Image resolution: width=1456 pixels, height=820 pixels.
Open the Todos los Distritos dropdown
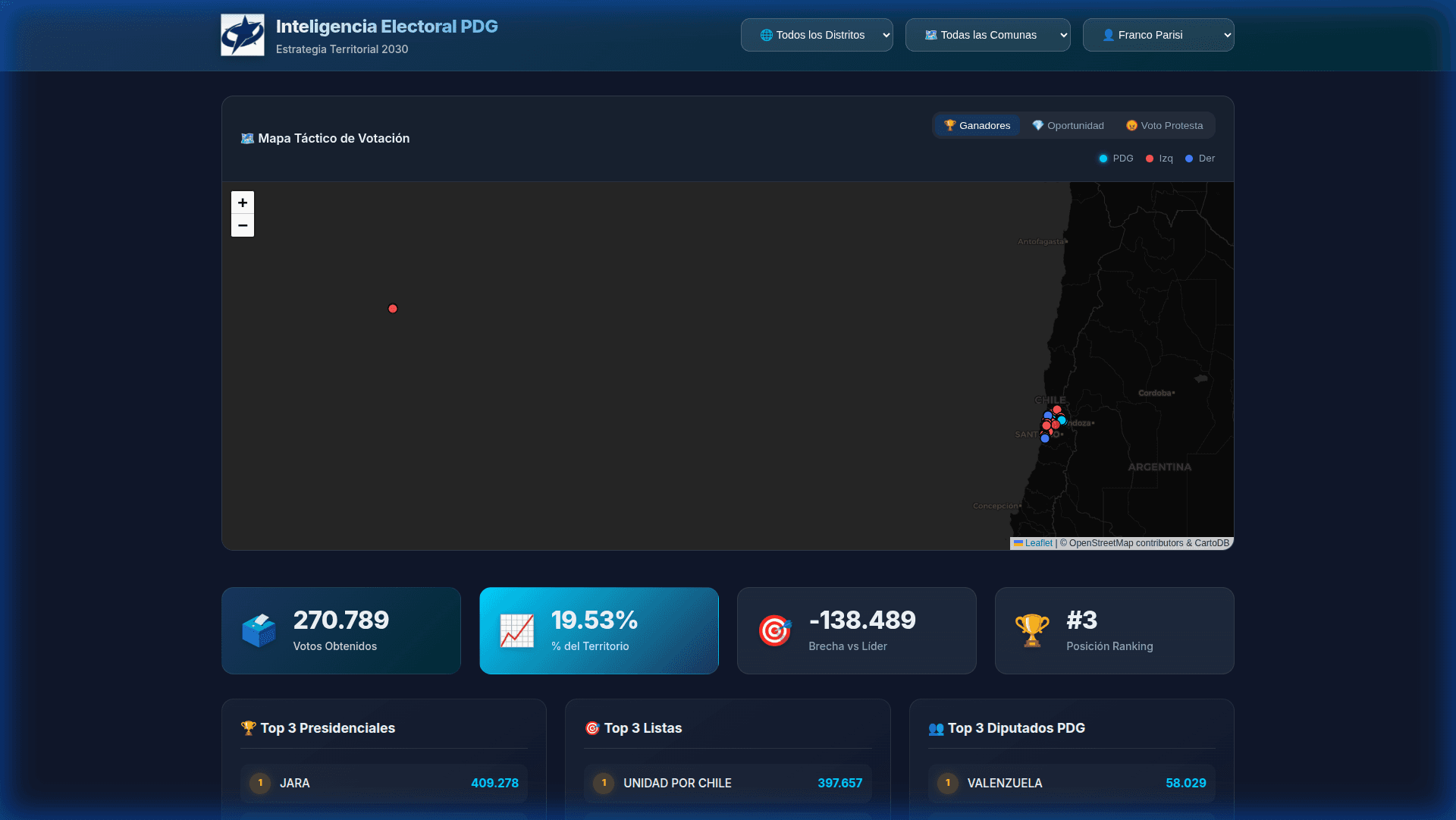(x=817, y=34)
